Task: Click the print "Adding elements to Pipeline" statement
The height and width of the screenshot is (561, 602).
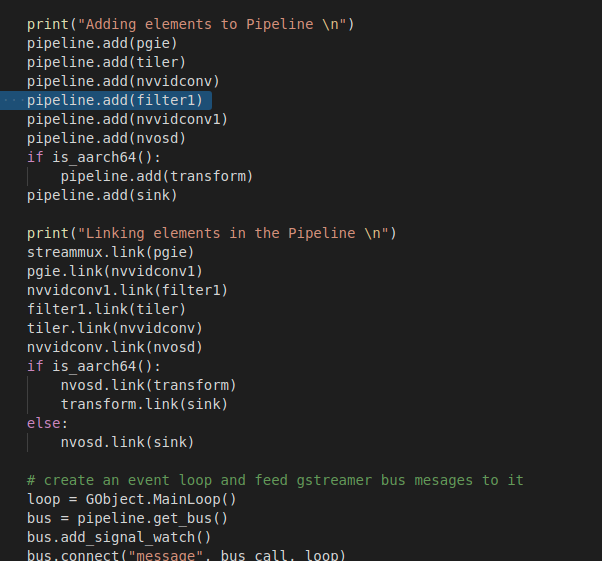Action: (190, 24)
